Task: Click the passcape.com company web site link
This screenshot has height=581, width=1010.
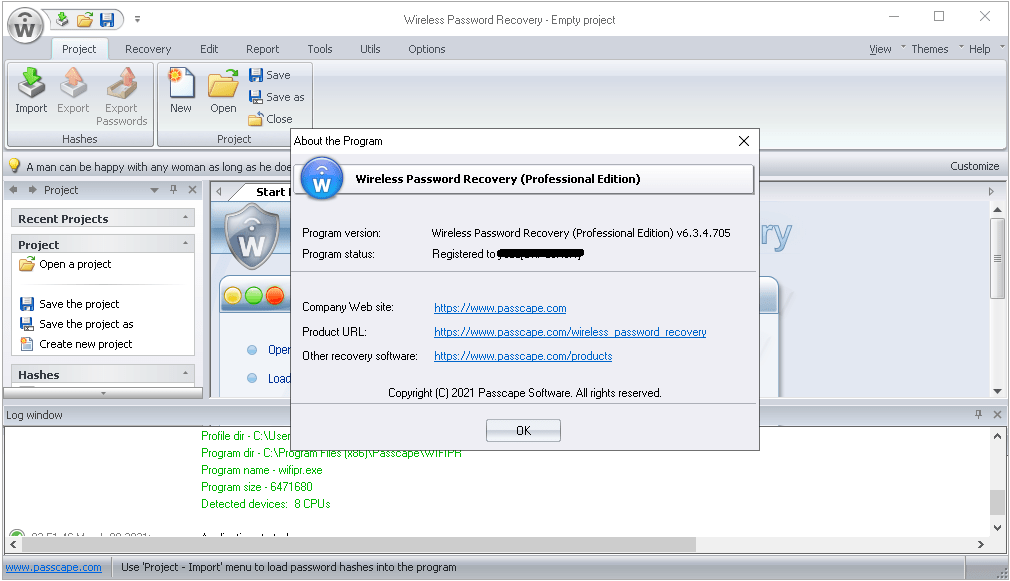Action: [500, 308]
